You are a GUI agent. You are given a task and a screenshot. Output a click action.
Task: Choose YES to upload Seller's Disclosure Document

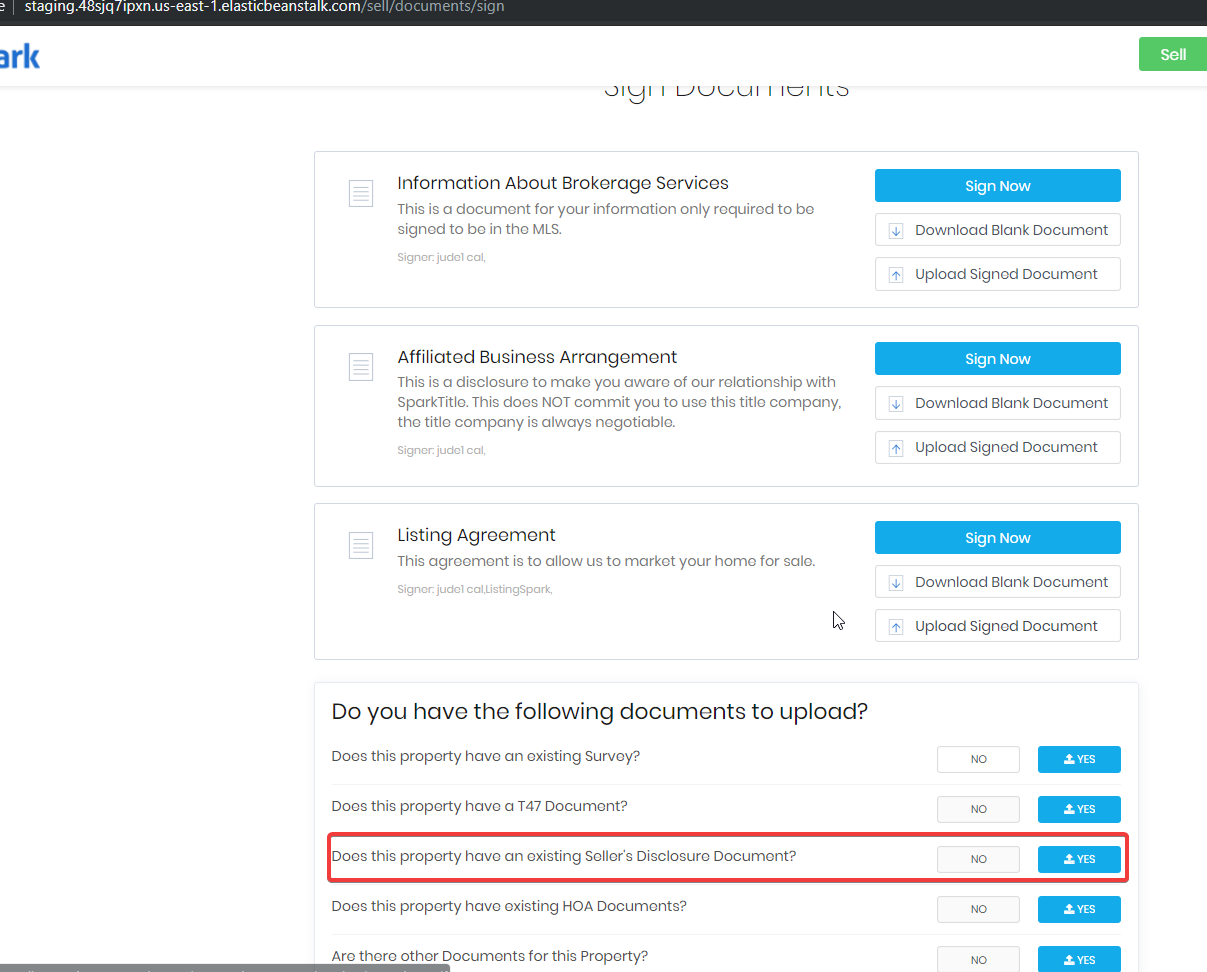point(1079,859)
